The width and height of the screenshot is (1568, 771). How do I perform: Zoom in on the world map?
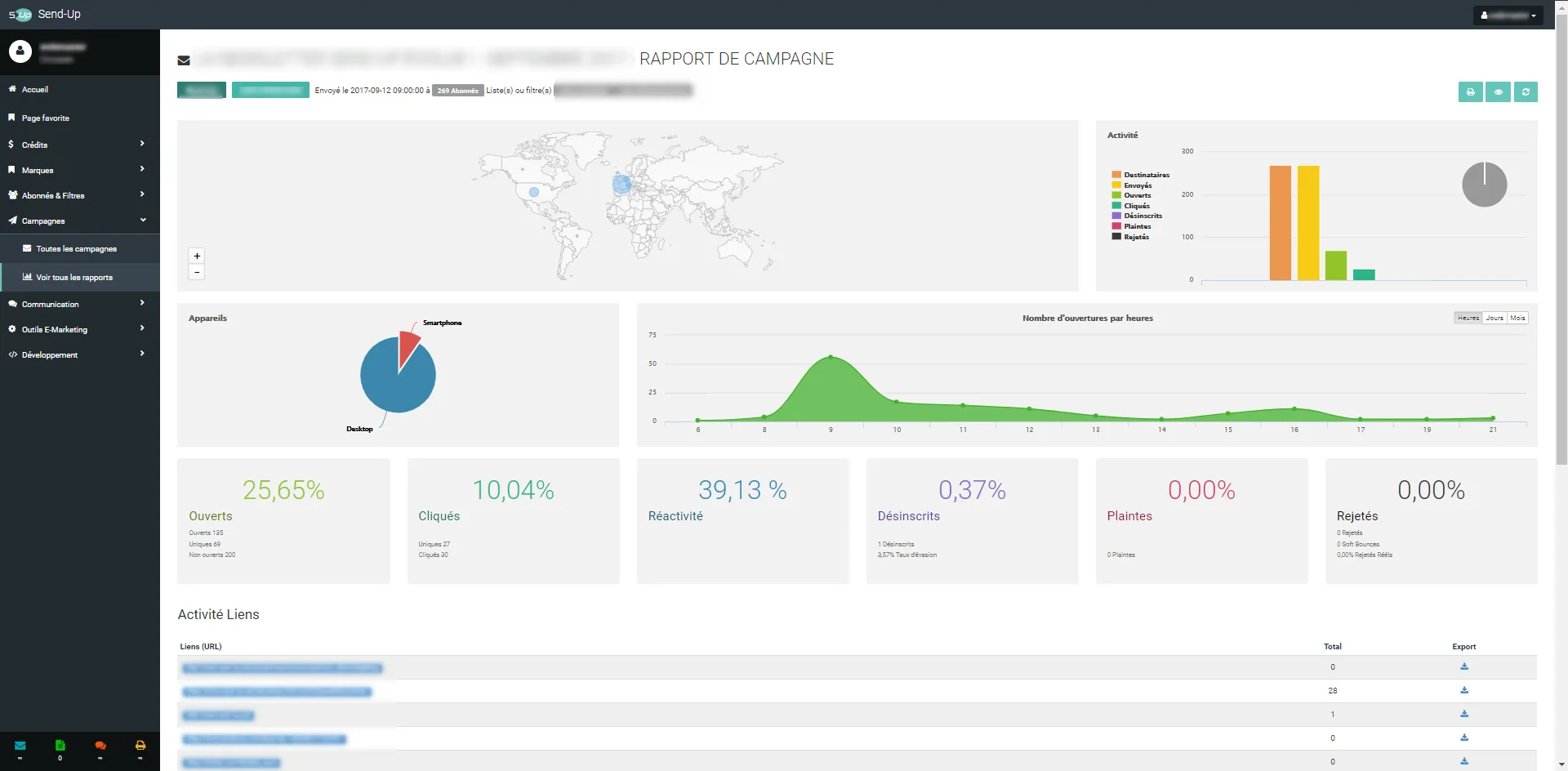[x=197, y=256]
